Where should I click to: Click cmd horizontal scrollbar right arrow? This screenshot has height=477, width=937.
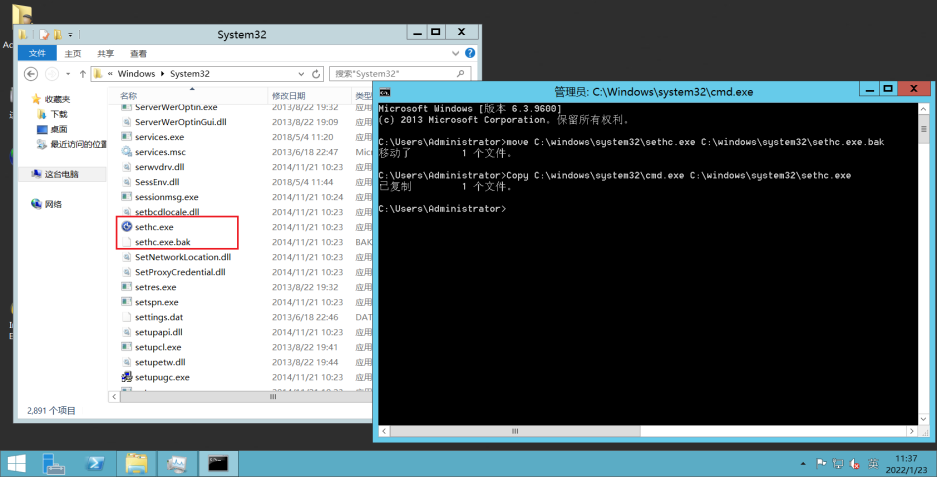tap(911, 431)
